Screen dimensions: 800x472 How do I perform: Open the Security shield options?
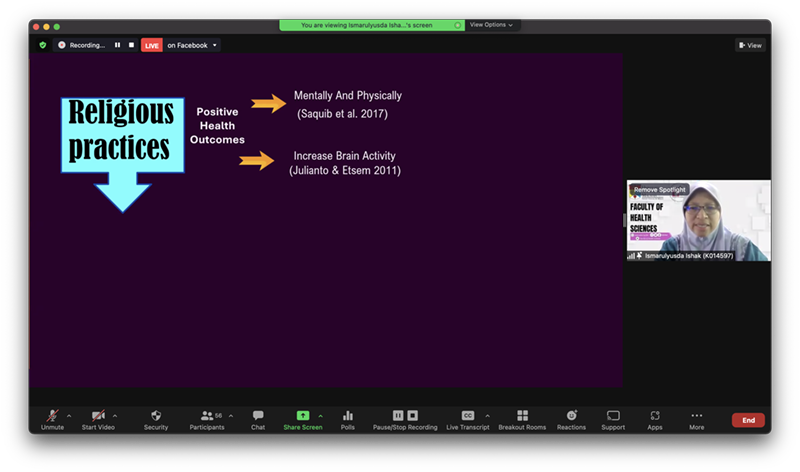[156, 416]
